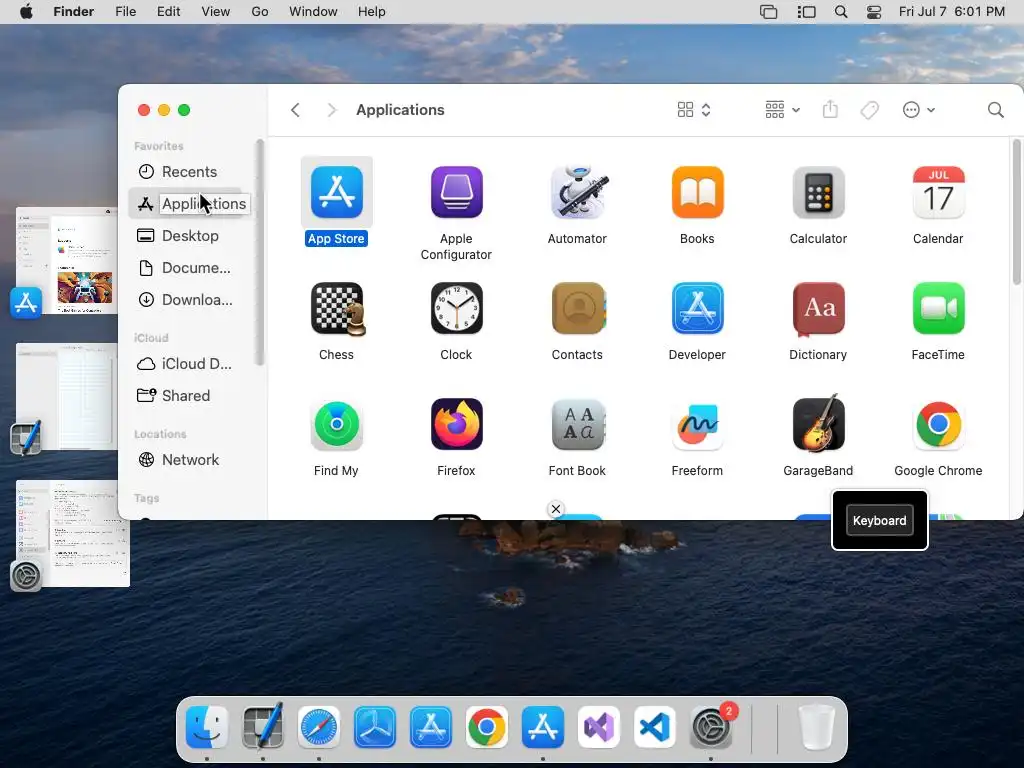Open purple Visual Studio from the Dock

(598, 727)
